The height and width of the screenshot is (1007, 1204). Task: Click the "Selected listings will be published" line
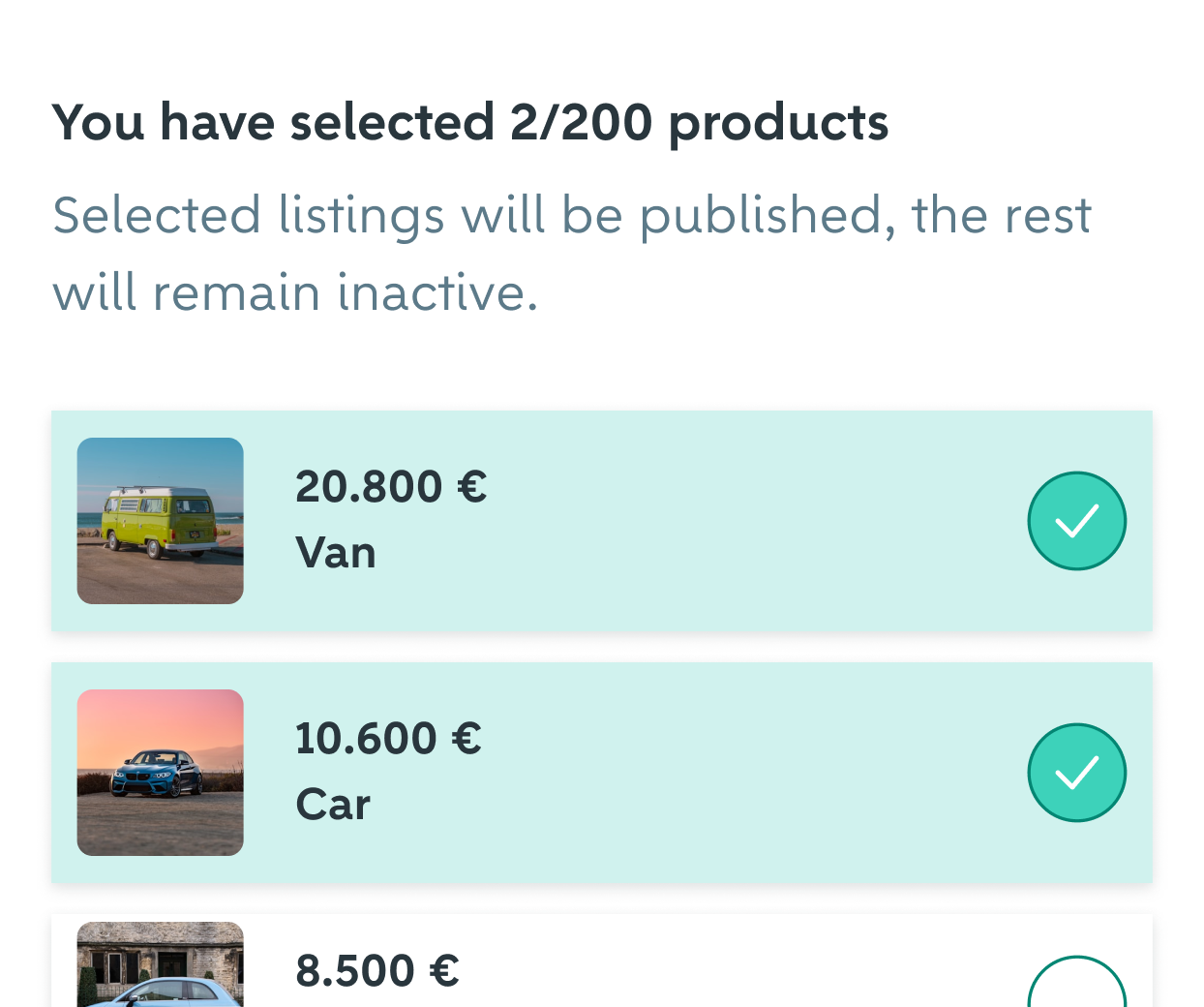tap(571, 215)
